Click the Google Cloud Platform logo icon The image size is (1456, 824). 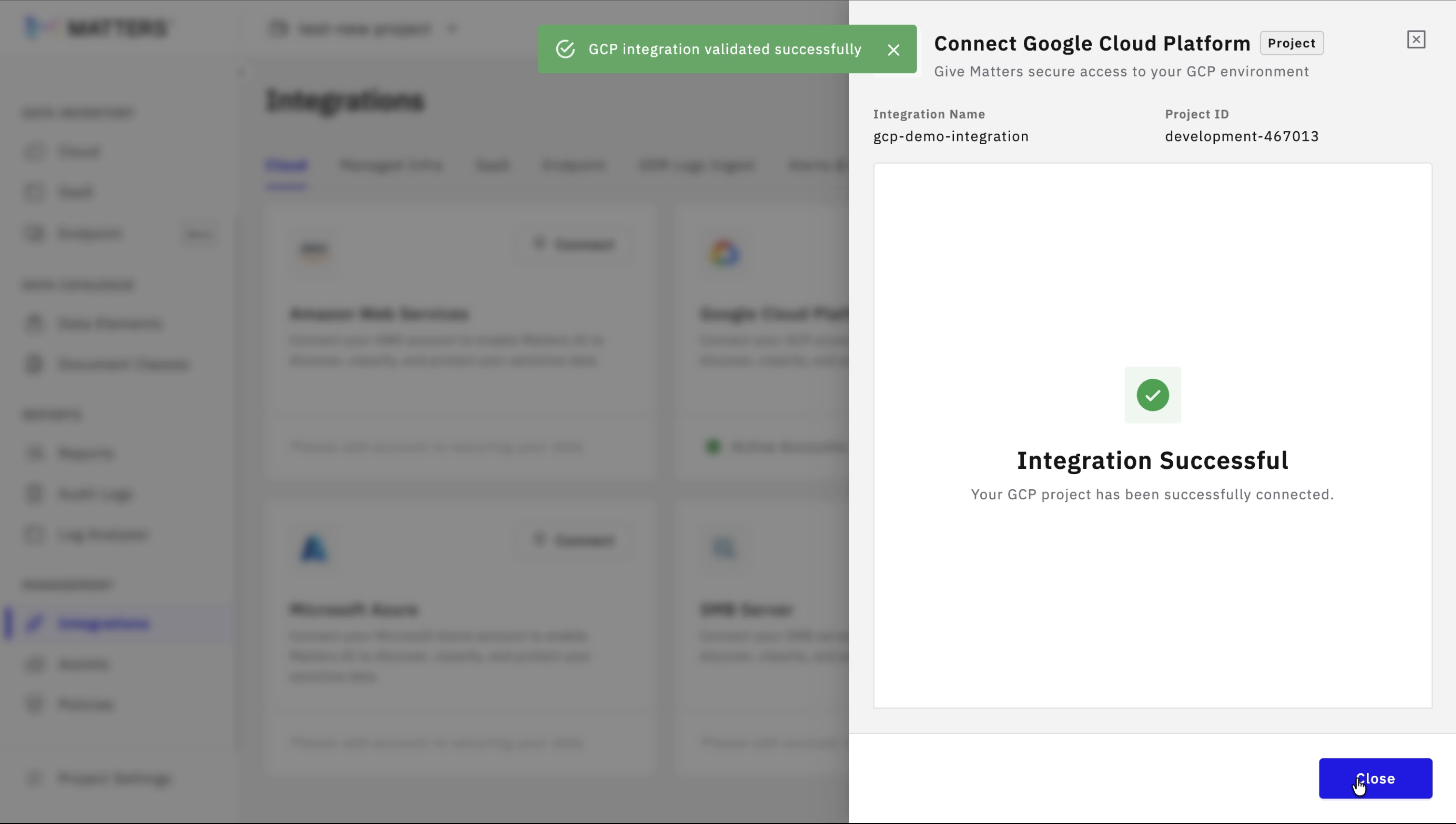point(724,252)
